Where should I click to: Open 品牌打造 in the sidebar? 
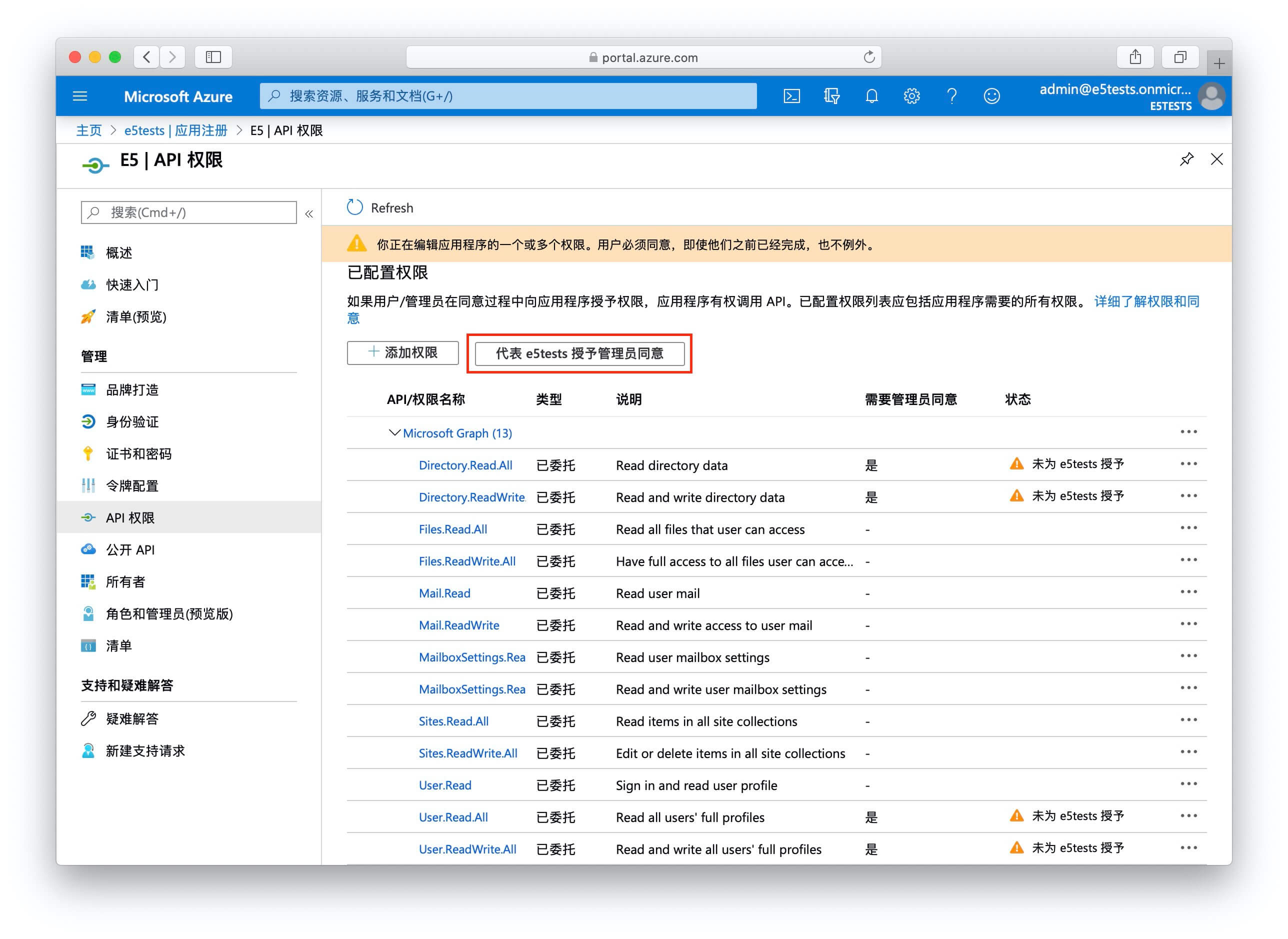tap(132, 389)
